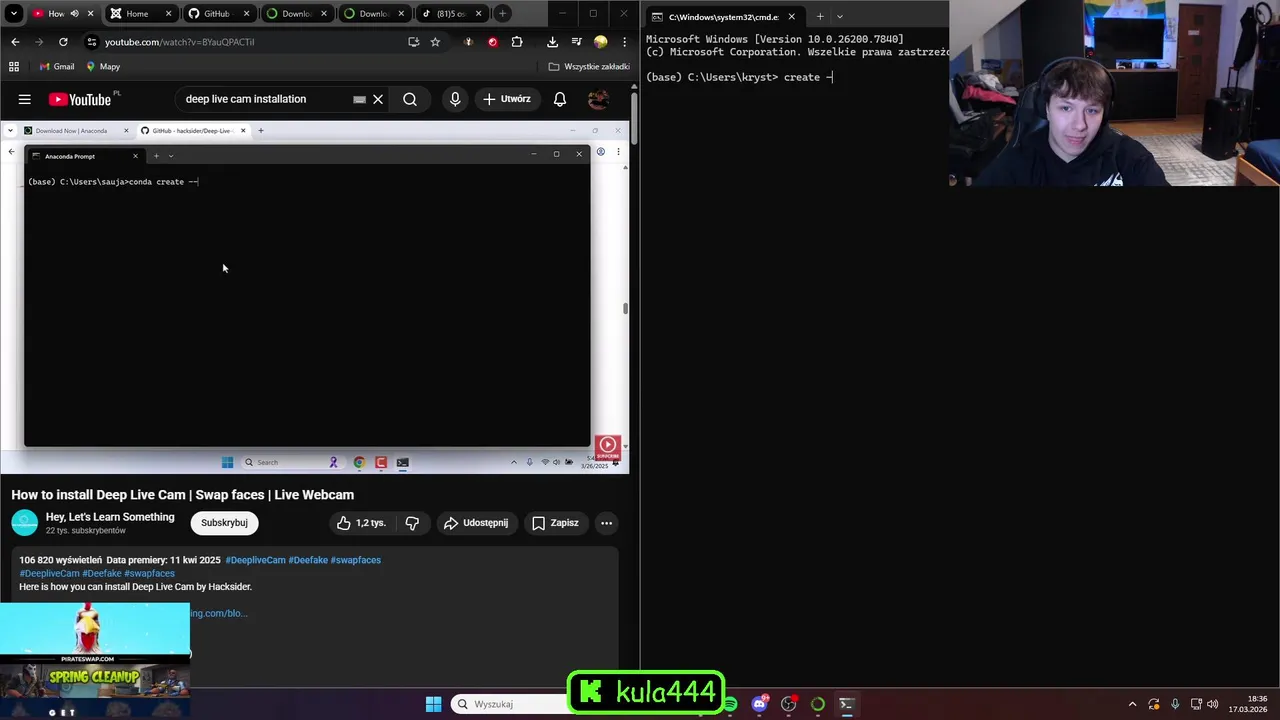
Task: Open more actions for the video
Action: [606, 523]
